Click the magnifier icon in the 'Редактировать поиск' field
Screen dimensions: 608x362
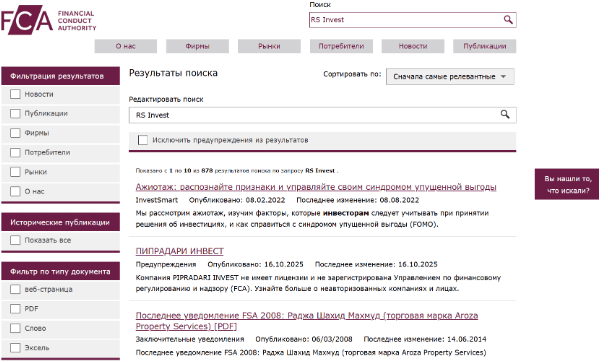[505, 114]
